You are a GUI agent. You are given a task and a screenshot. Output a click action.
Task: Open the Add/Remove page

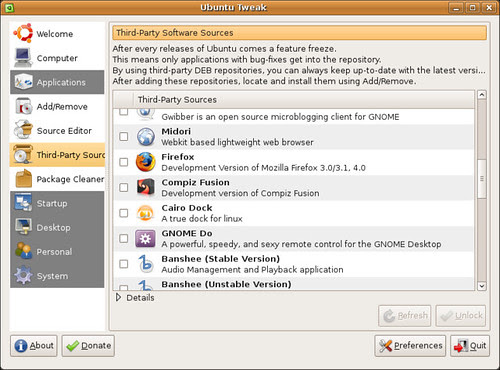click(57, 106)
